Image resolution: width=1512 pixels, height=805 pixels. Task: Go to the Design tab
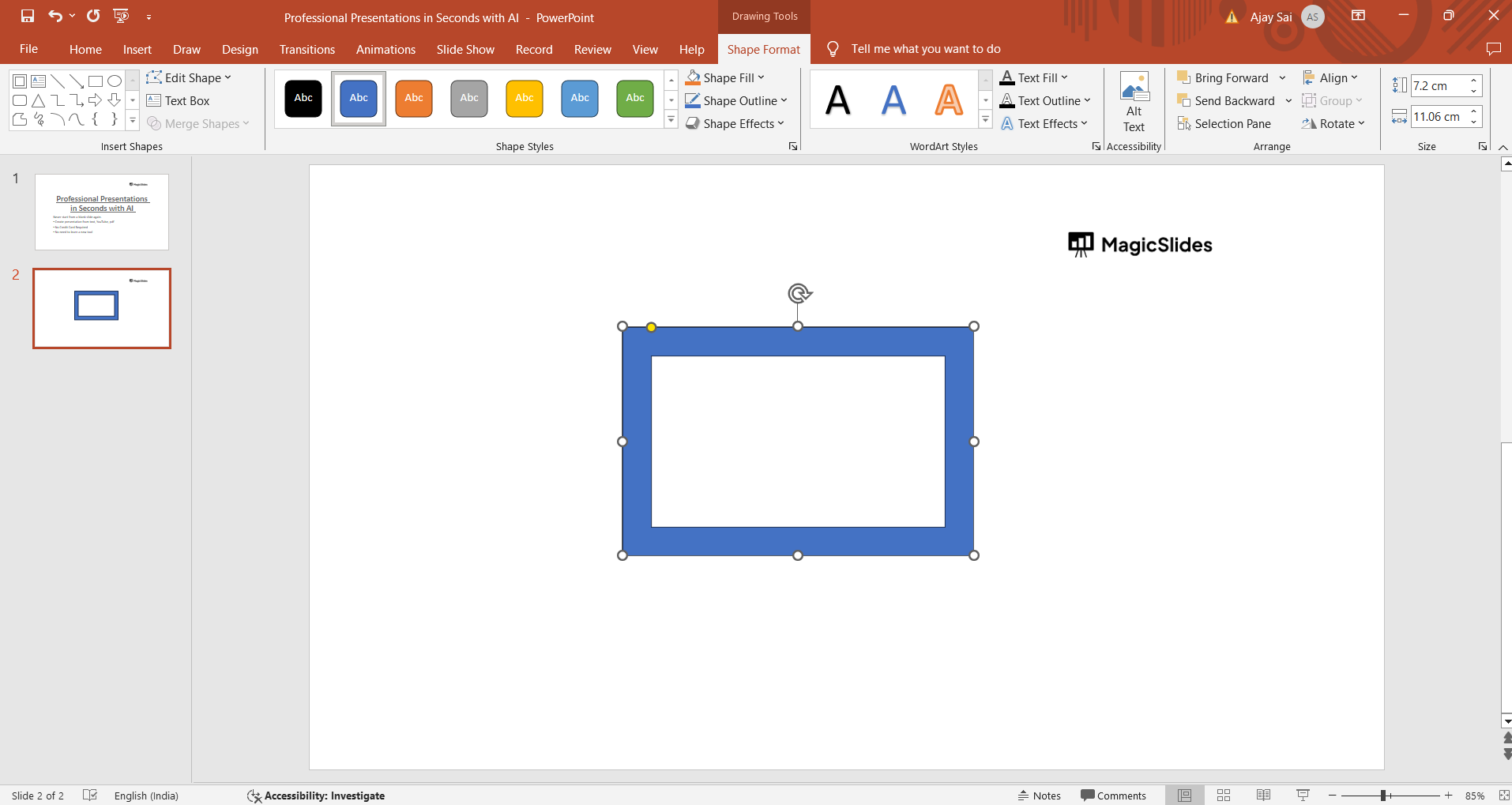point(239,49)
